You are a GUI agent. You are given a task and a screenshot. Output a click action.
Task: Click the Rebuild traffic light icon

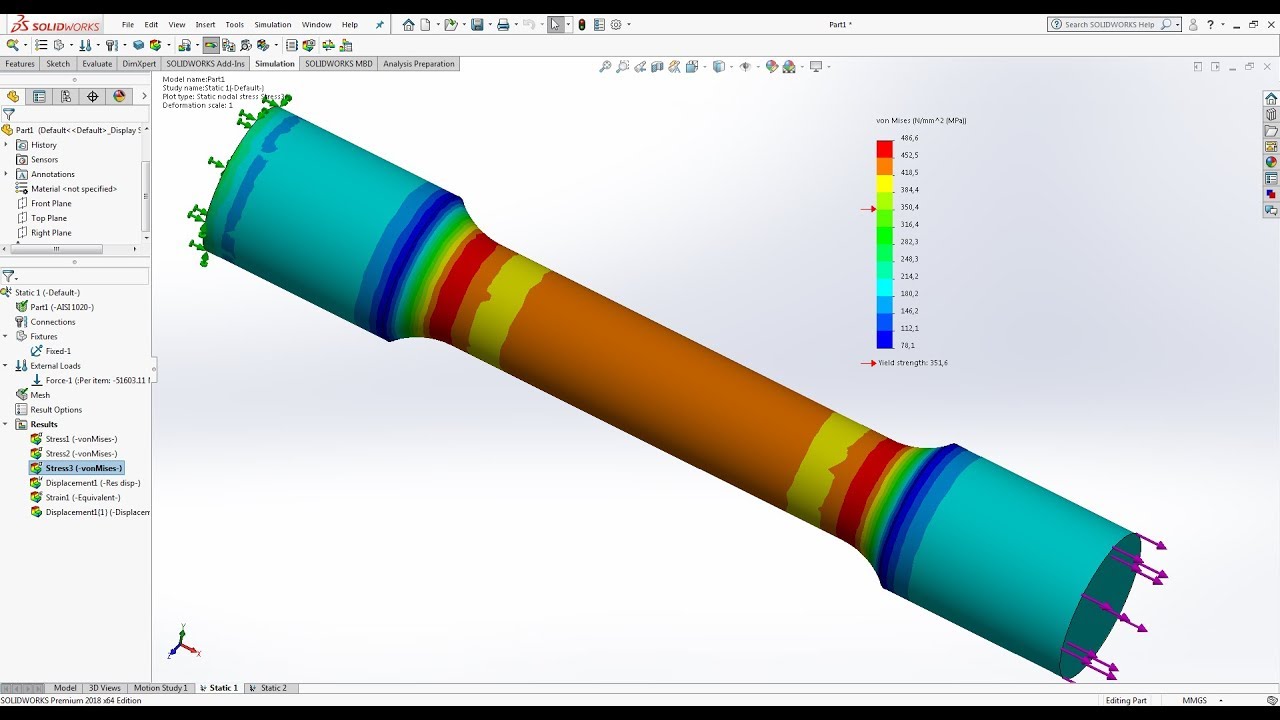click(x=582, y=24)
